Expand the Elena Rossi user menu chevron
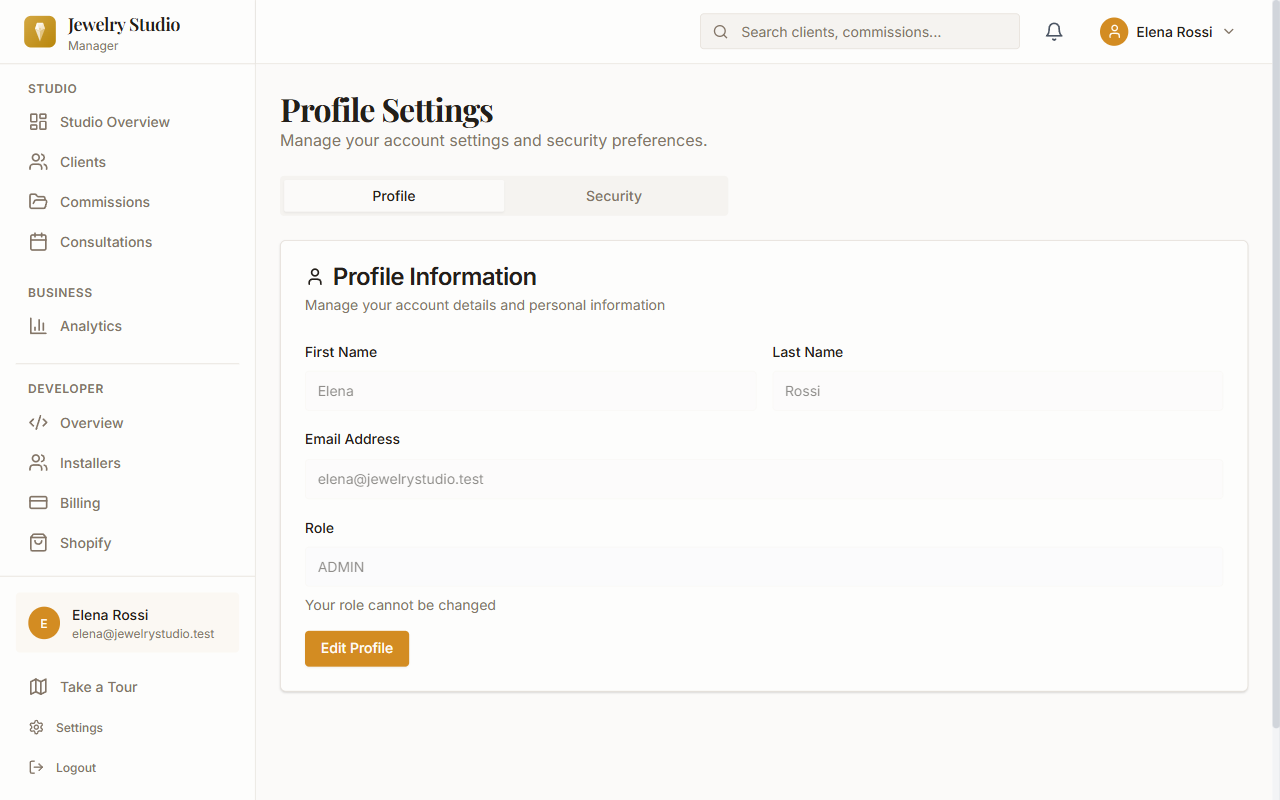Viewport: 1280px width, 800px height. [1229, 32]
